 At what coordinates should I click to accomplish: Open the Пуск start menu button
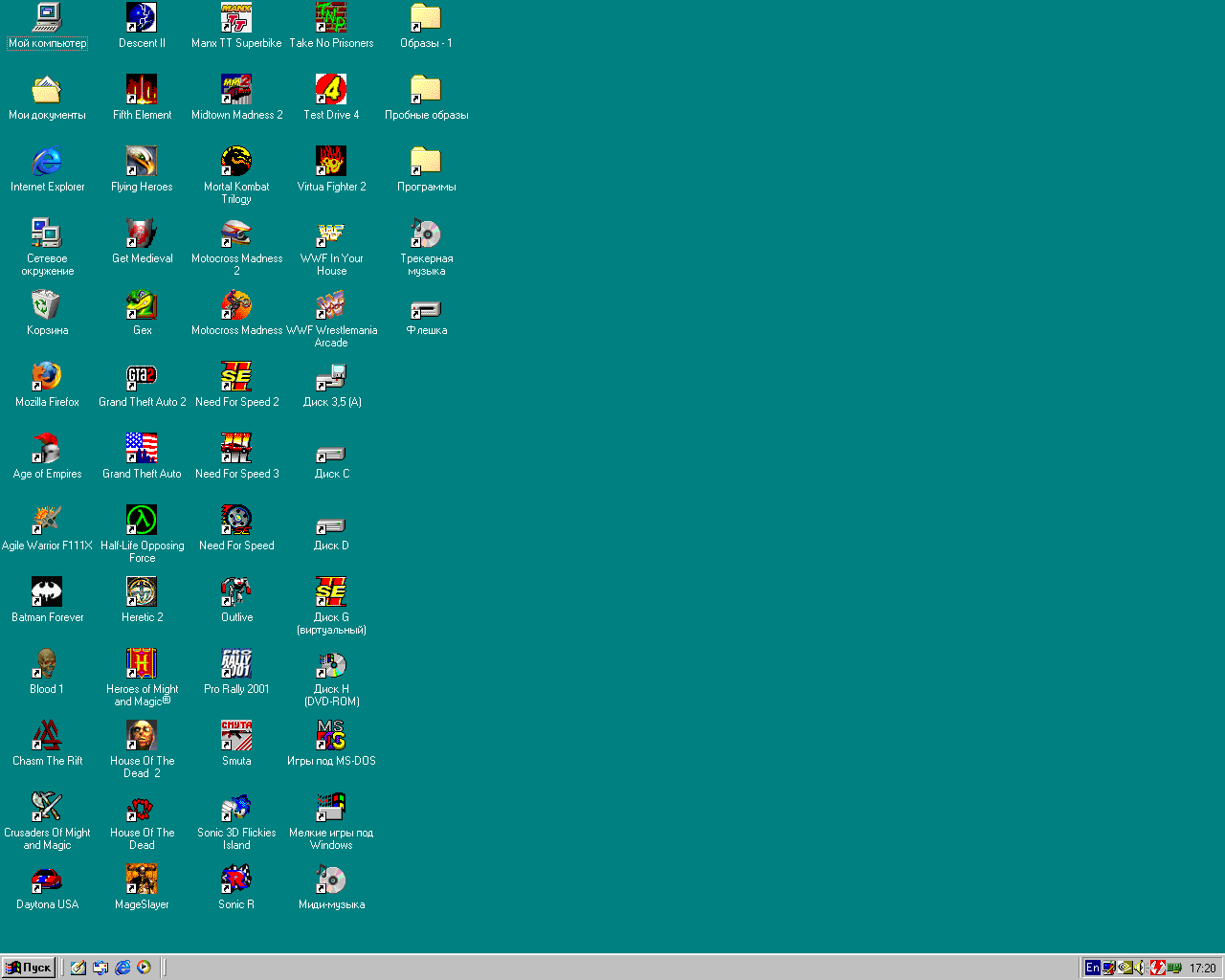point(28,968)
